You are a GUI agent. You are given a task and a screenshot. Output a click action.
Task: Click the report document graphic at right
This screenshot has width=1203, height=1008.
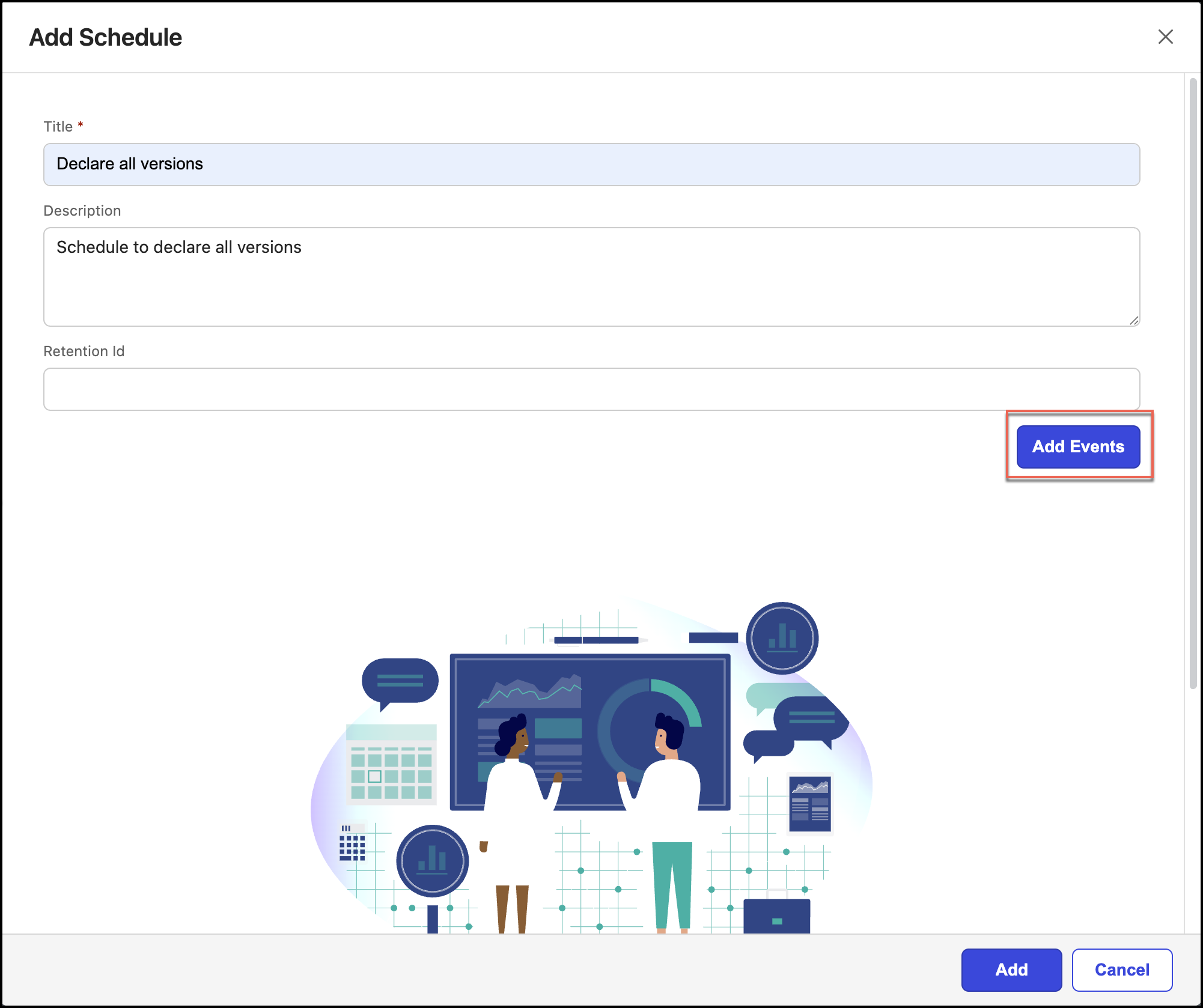coord(810,804)
